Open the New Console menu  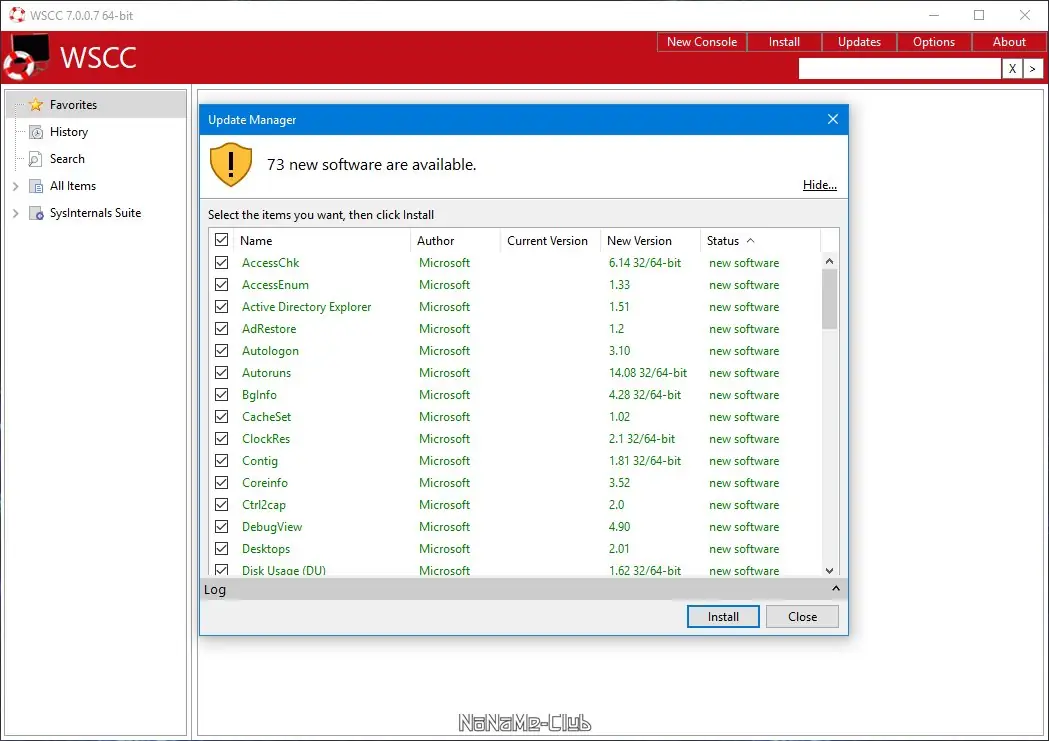(x=702, y=42)
